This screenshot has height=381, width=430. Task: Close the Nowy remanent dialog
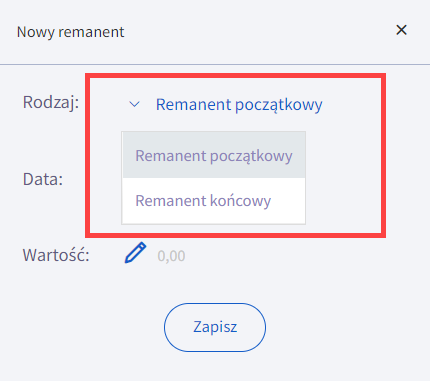pyautogui.click(x=401, y=30)
